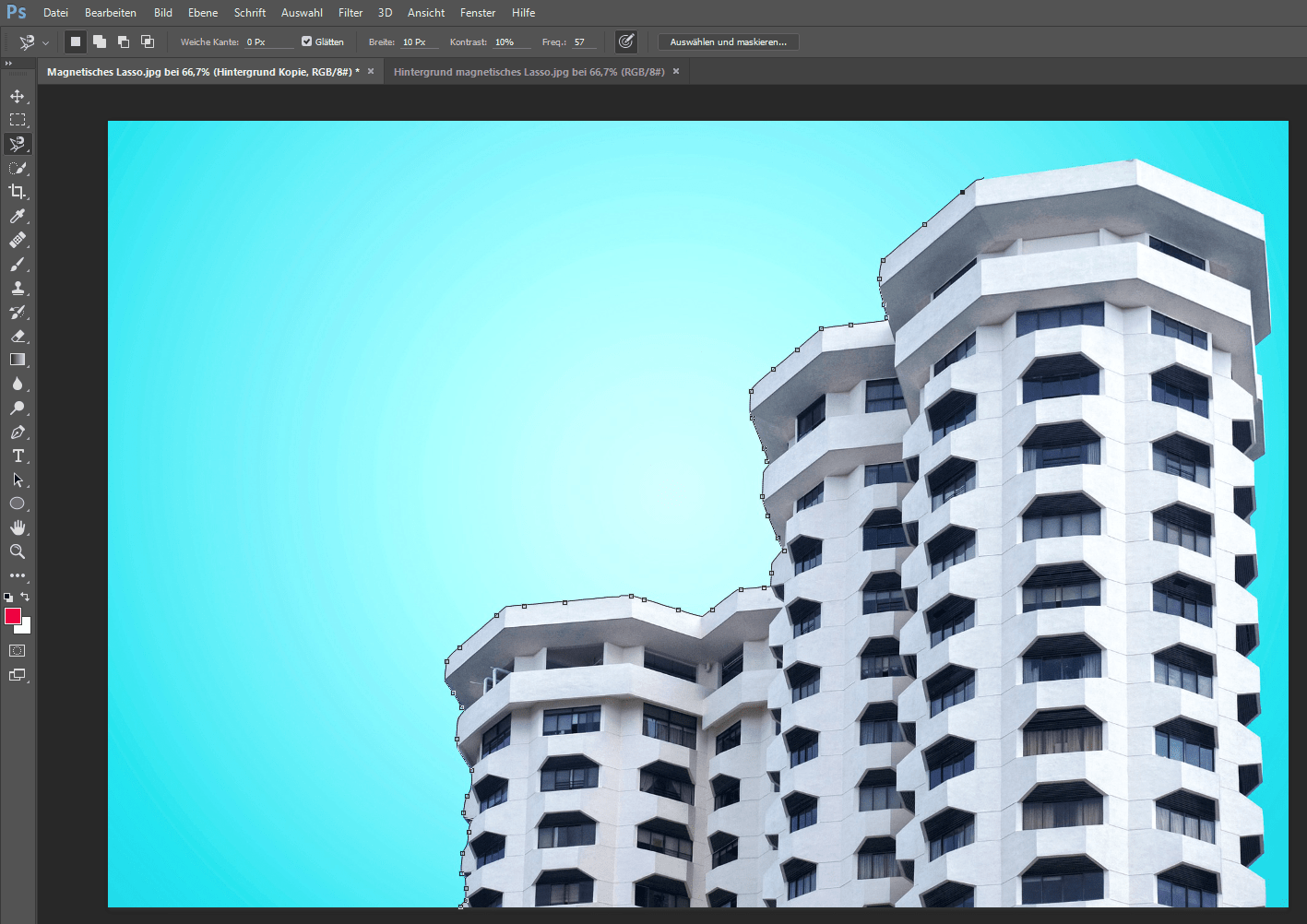Select the Horizontal Type tool

(17, 456)
